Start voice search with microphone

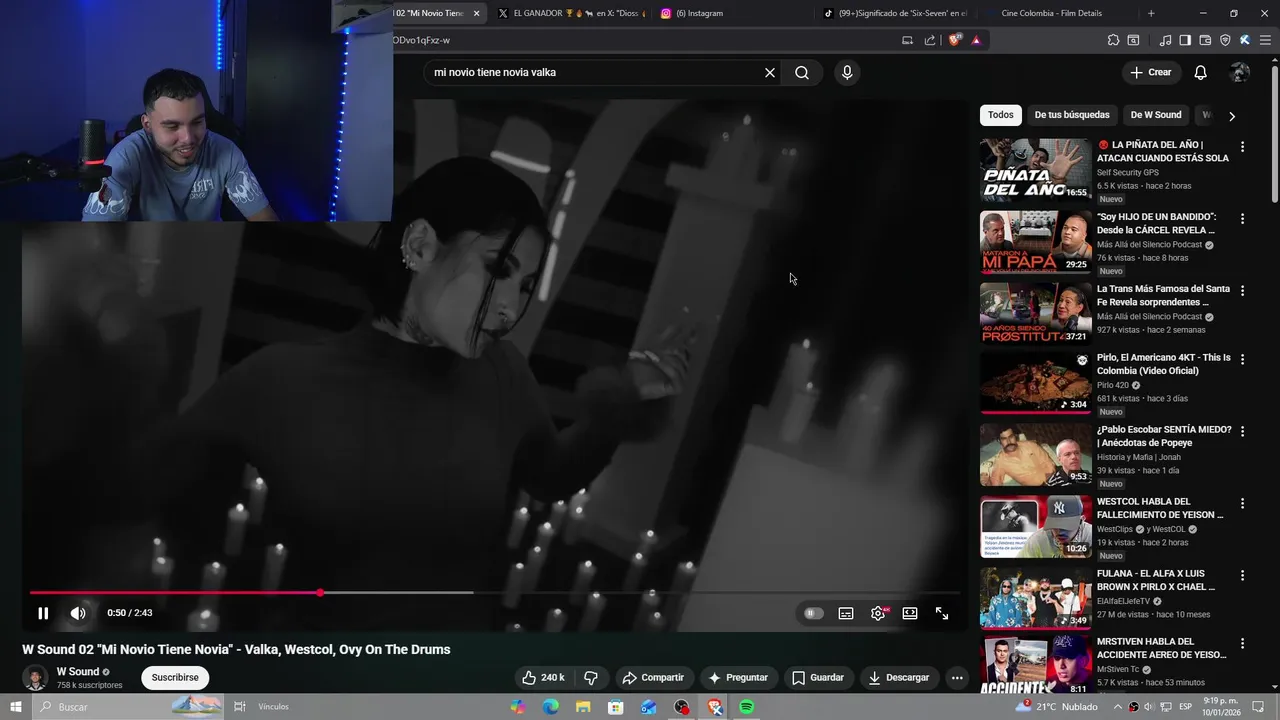pos(847,72)
